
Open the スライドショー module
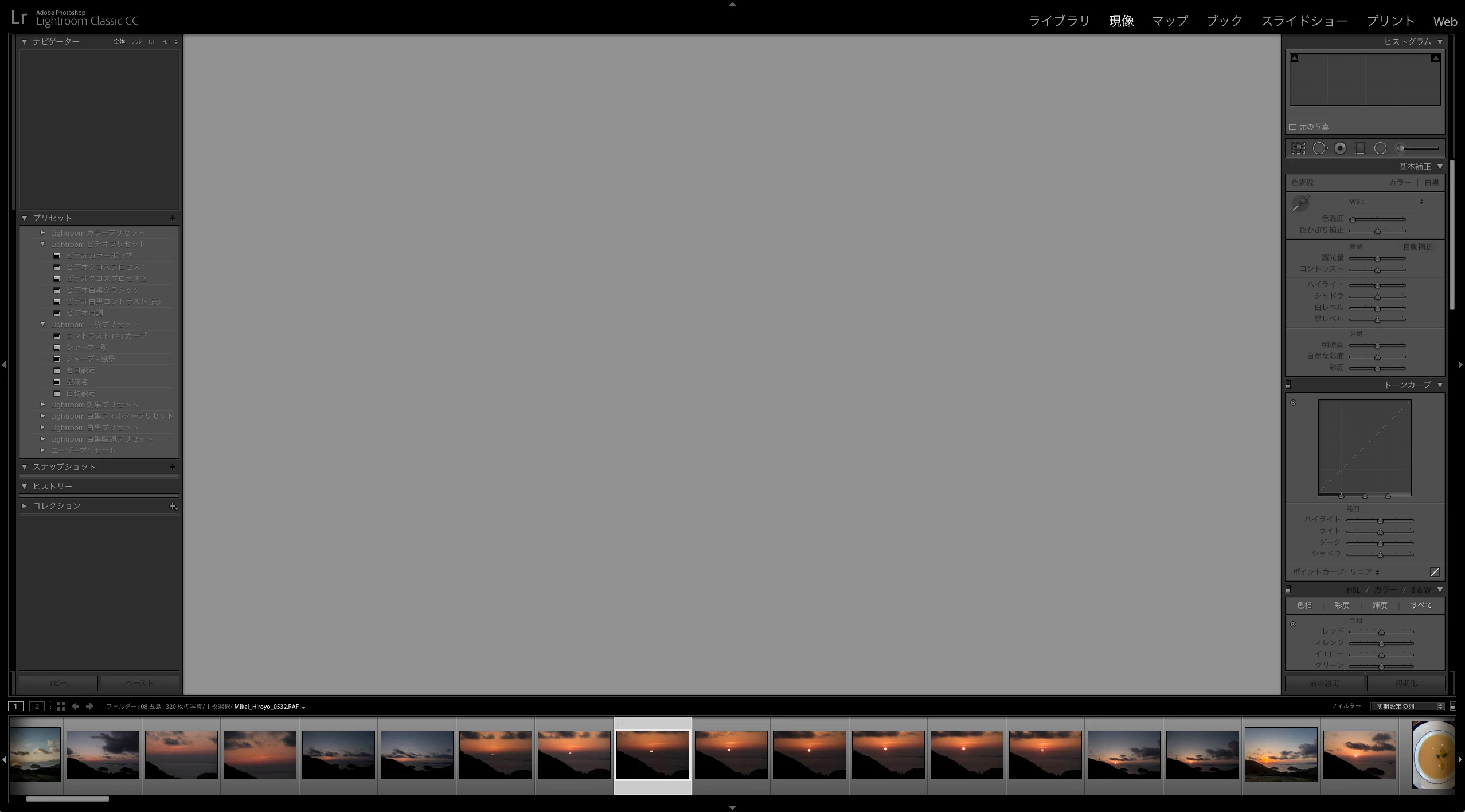[1304, 21]
